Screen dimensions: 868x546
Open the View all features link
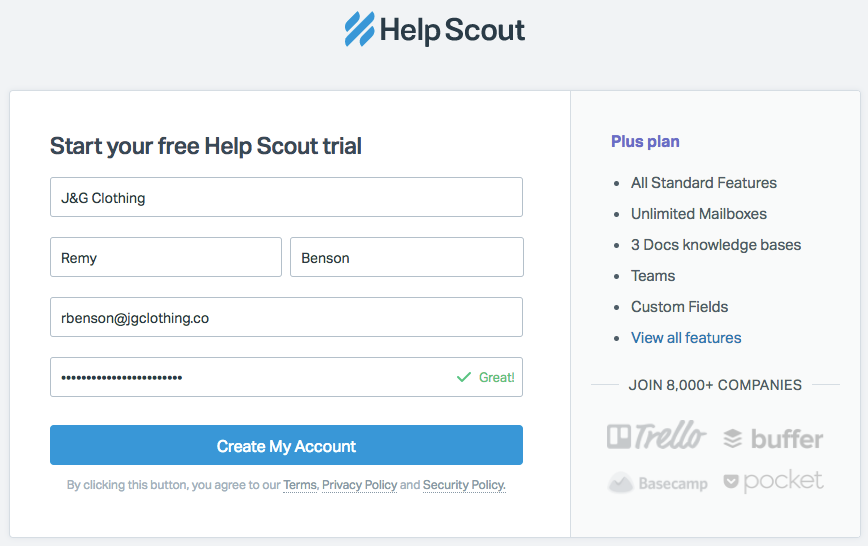point(686,338)
